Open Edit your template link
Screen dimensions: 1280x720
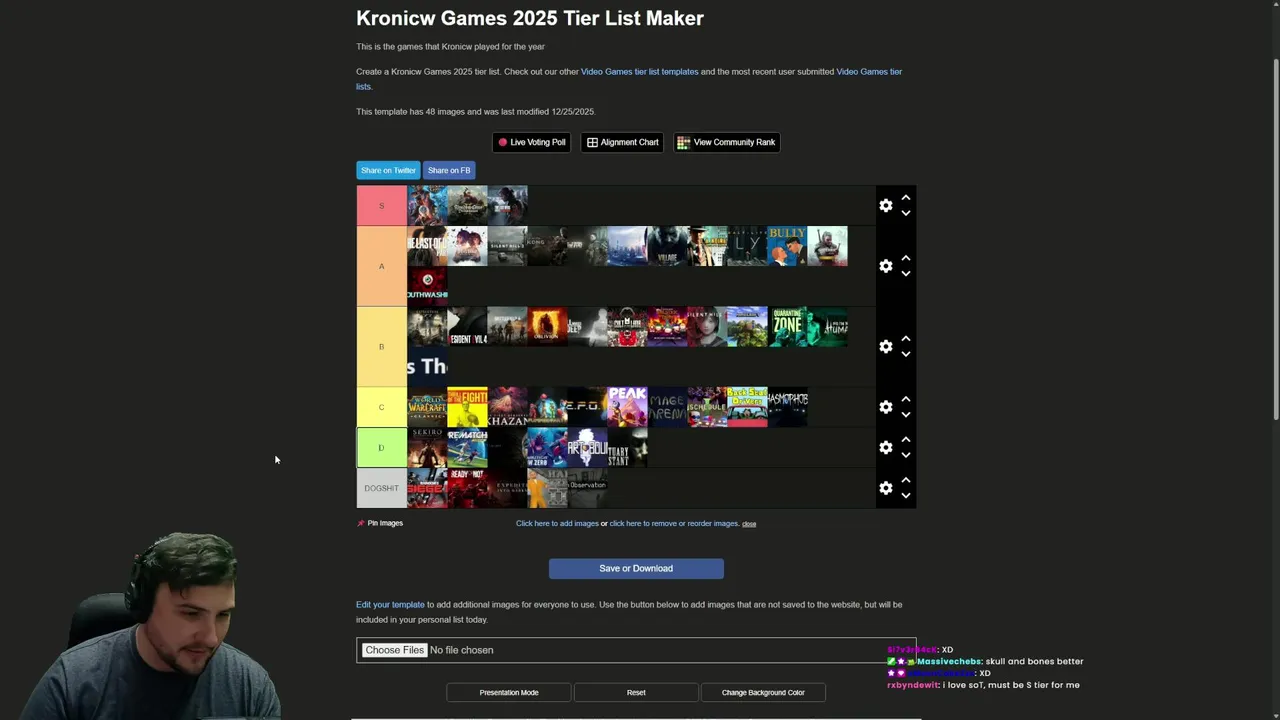tap(390, 604)
